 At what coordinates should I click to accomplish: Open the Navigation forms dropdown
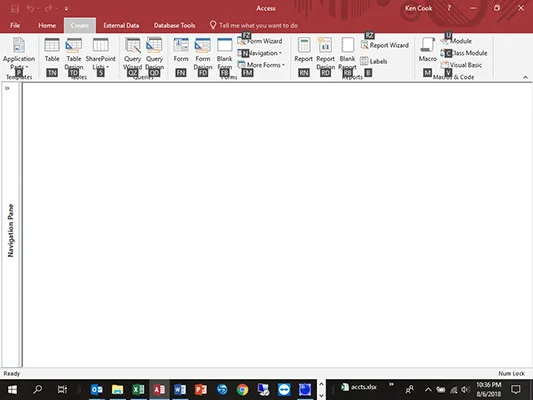click(260, 53)
